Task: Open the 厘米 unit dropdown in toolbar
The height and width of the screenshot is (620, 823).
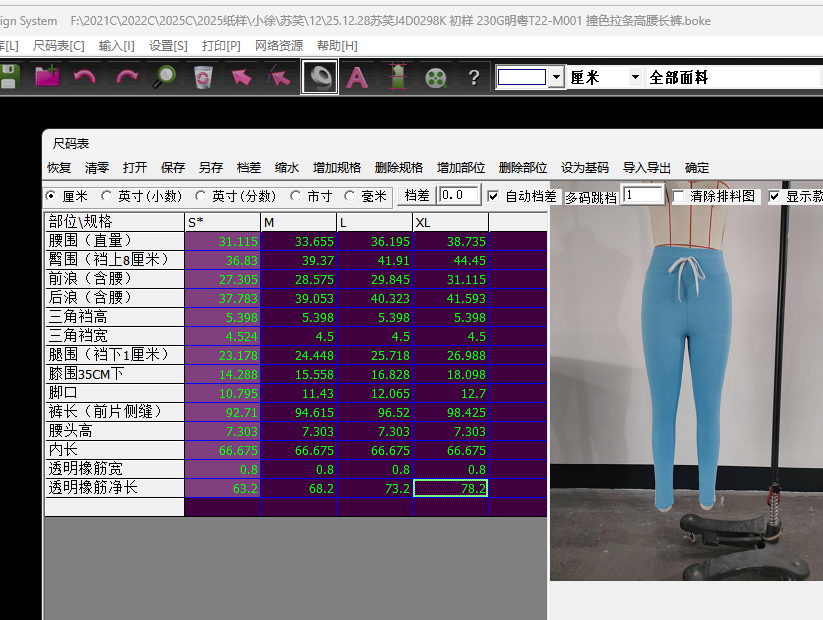Action: coord(635,77)
